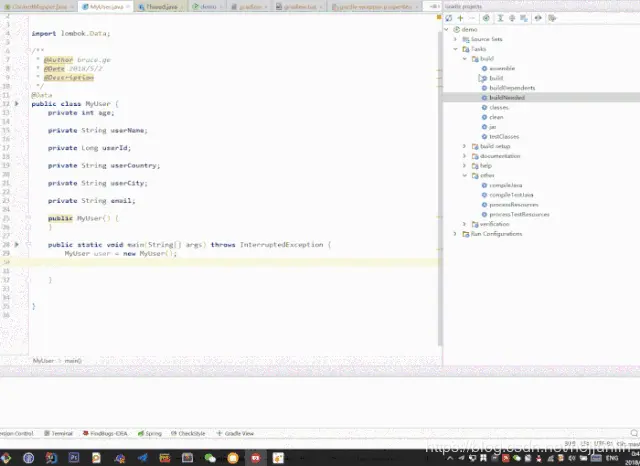The width and height of the screenshot is (640, 466).
Task: Click main() in the breadcrumb bar
Action: pos(73,361)
